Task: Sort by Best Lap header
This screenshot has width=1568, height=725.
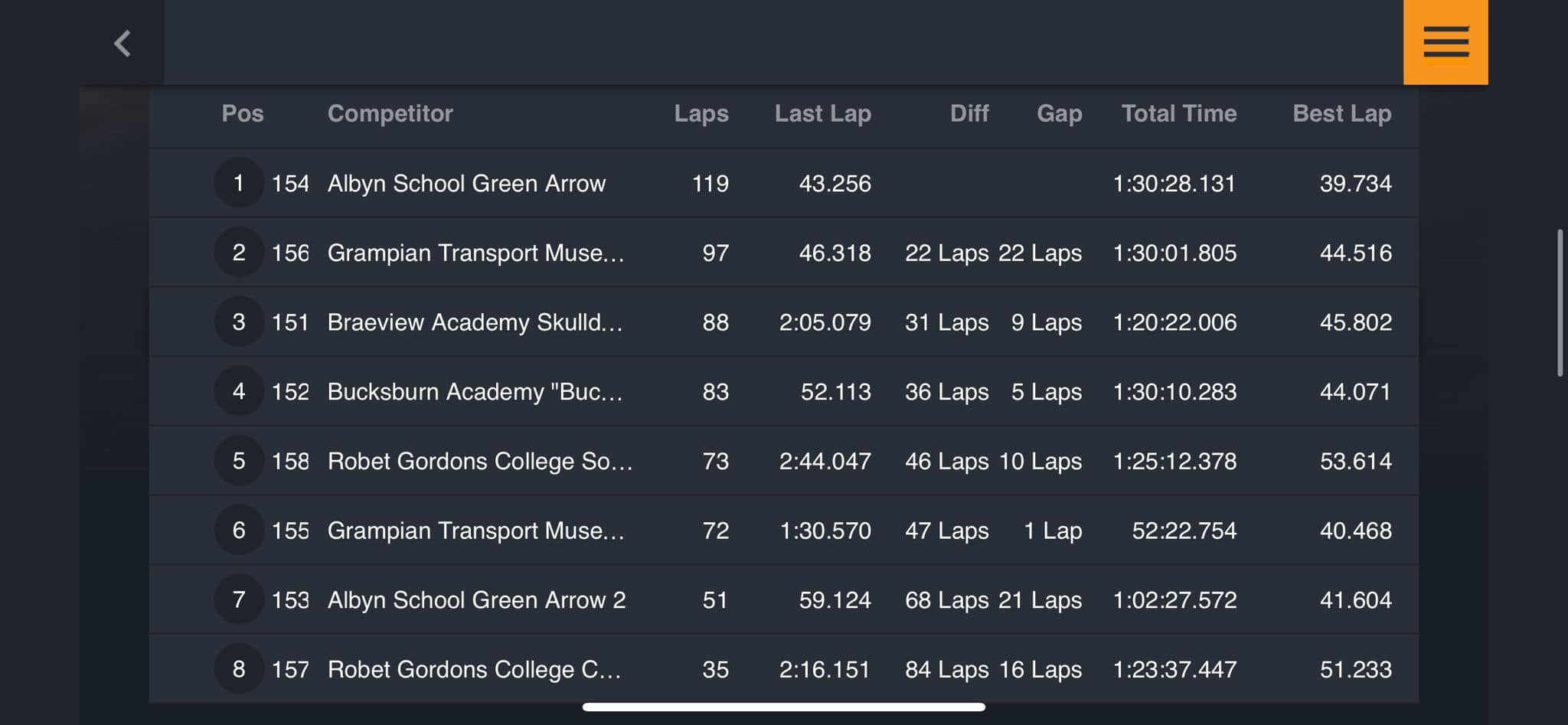Action: pos(1341,113)
